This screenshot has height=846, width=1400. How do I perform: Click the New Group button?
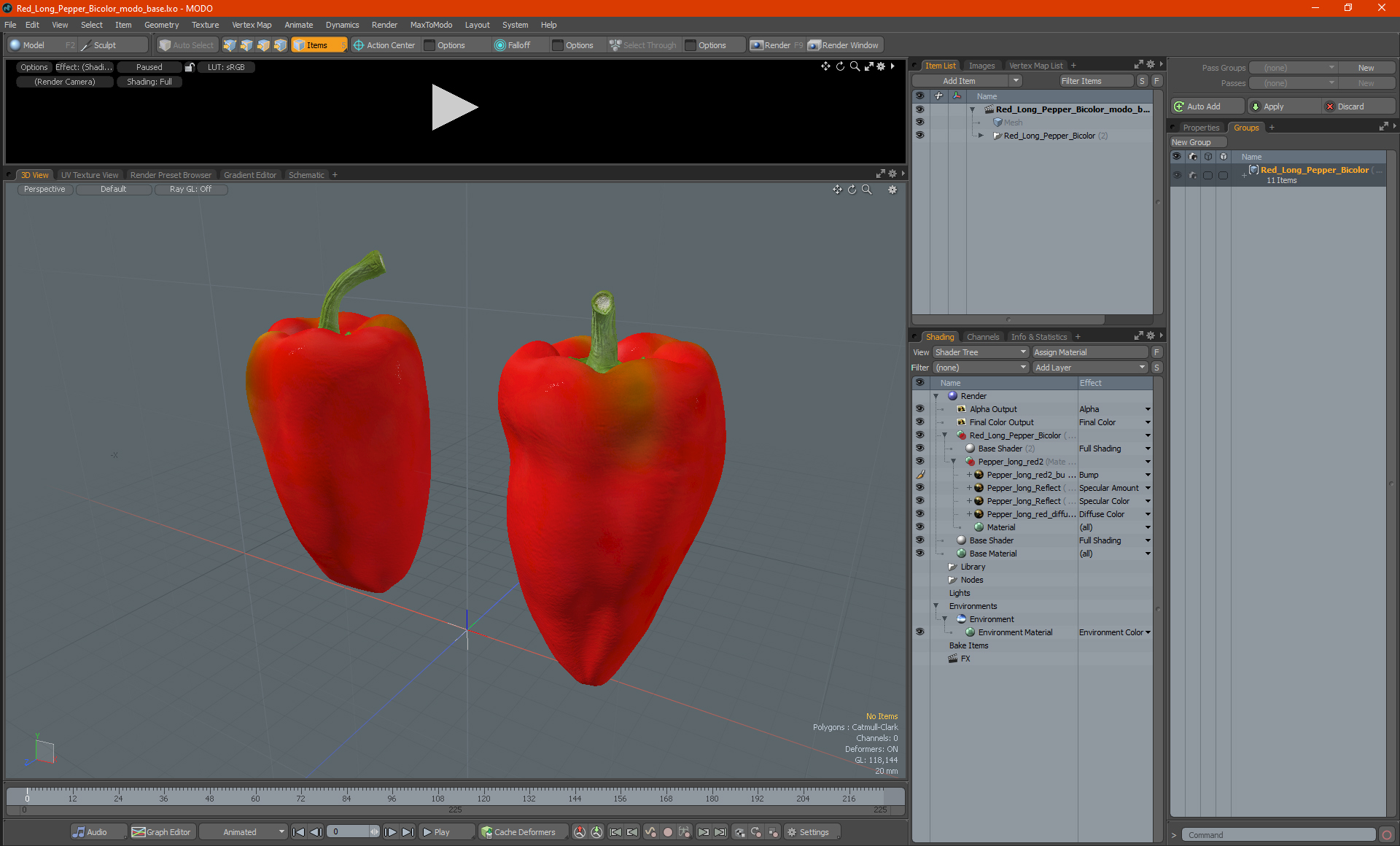coord(1198,142)
